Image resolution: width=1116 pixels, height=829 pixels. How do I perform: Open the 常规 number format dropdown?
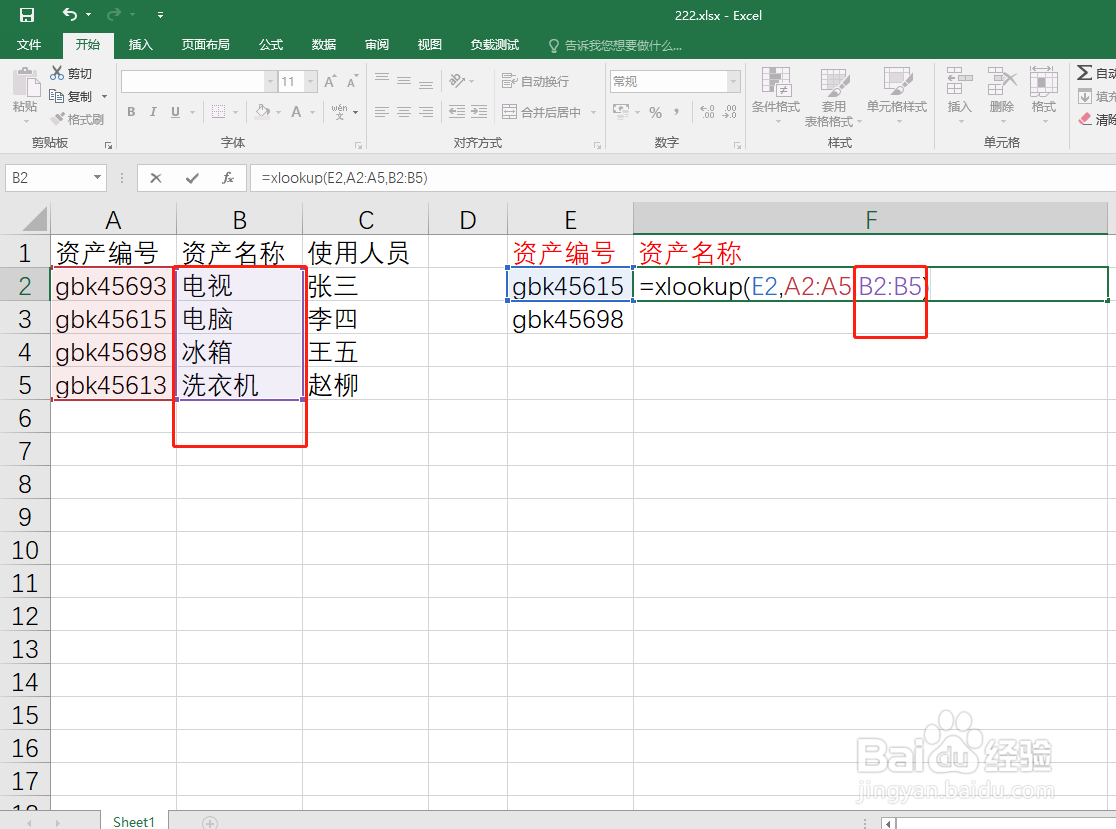click(x=731, y=80)
